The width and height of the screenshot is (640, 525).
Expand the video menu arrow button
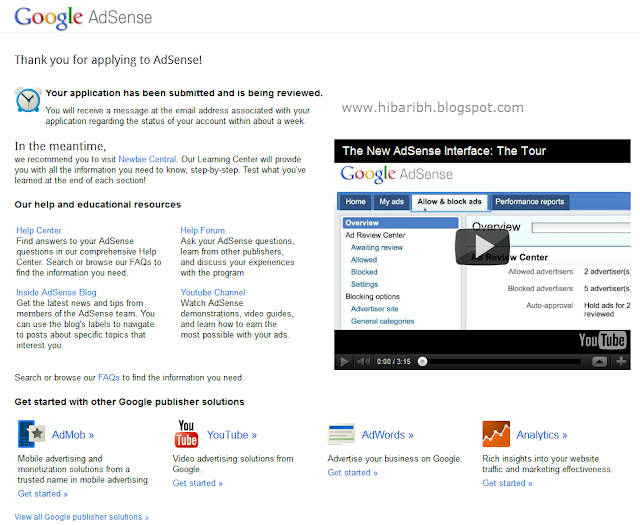point(599,361)
